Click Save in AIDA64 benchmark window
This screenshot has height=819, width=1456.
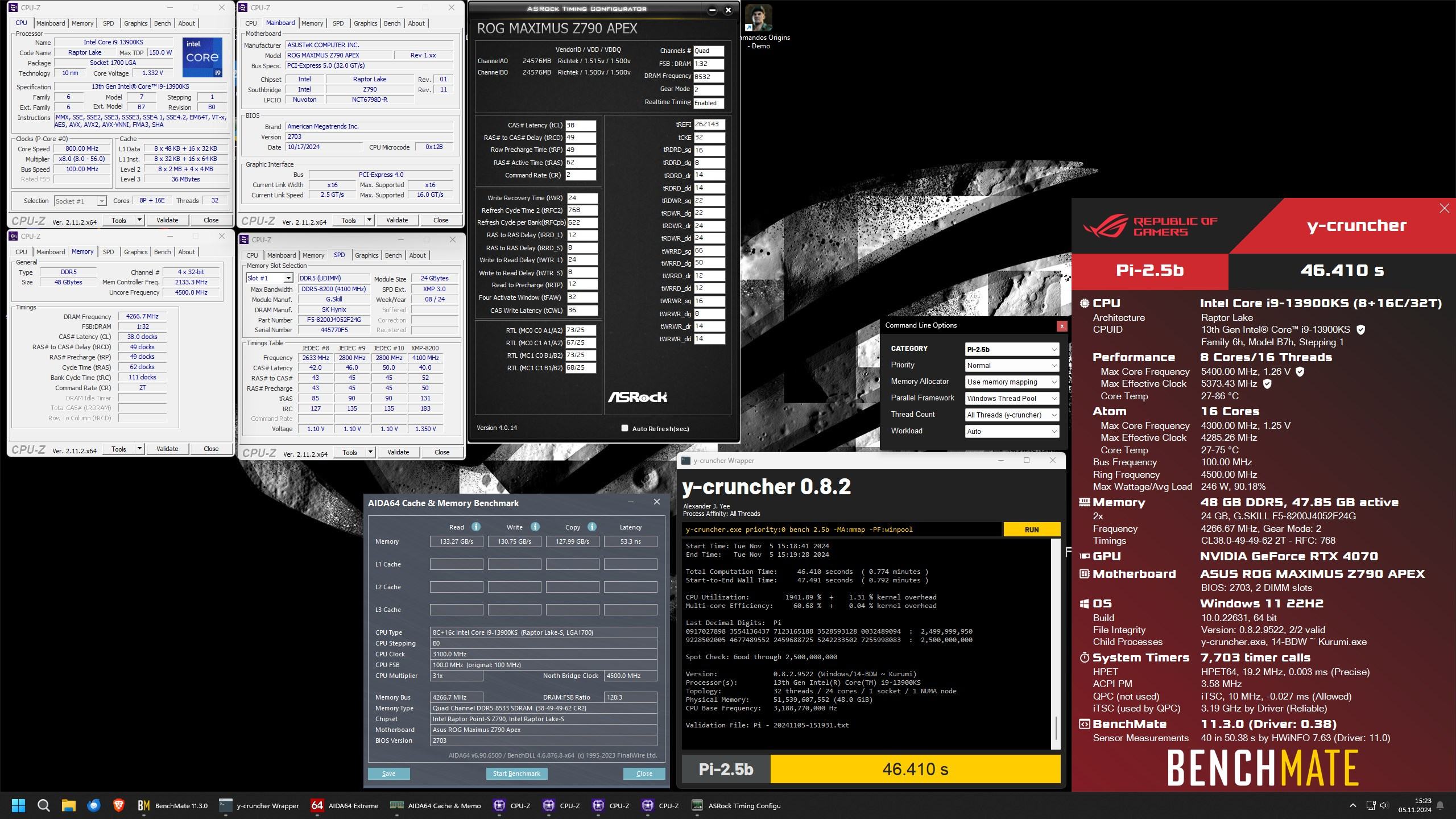[388, 773]
